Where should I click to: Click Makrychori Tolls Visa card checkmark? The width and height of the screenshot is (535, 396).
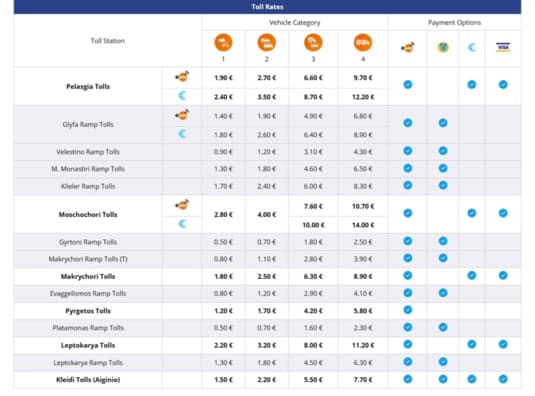click(503, 275)
